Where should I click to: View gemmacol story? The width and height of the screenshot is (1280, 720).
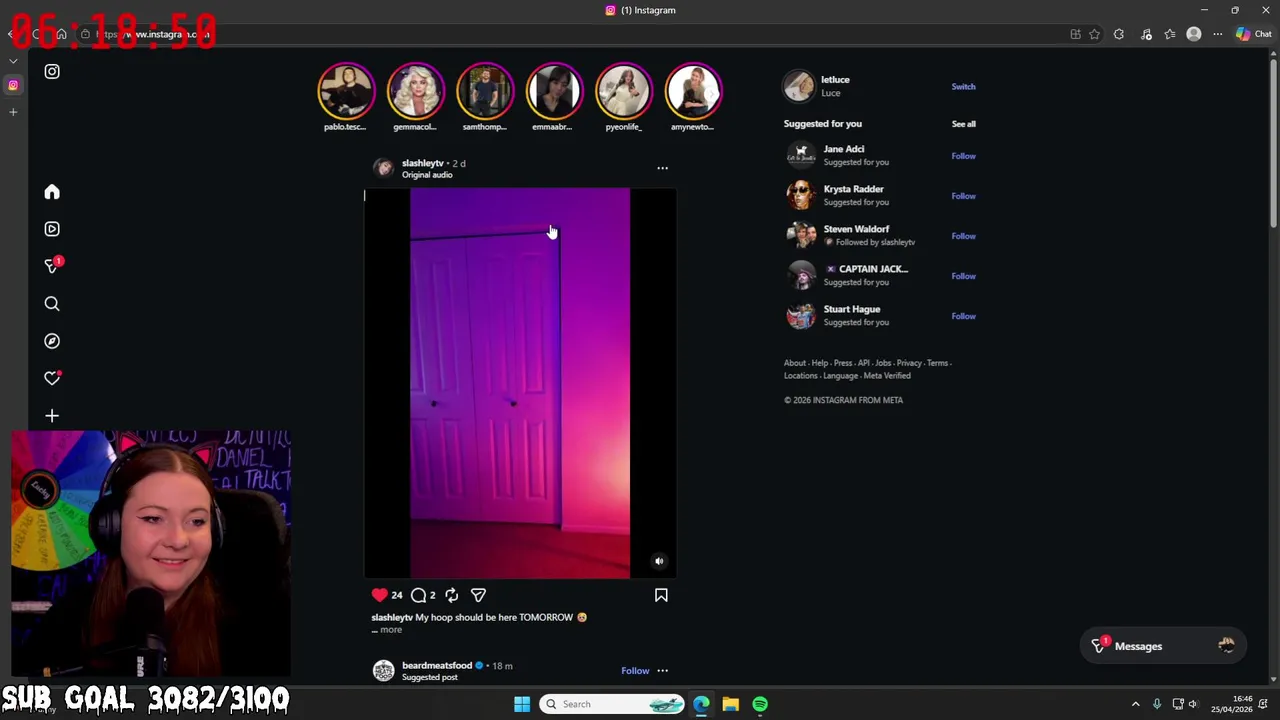pyautogui.click(x=415, y=91)
